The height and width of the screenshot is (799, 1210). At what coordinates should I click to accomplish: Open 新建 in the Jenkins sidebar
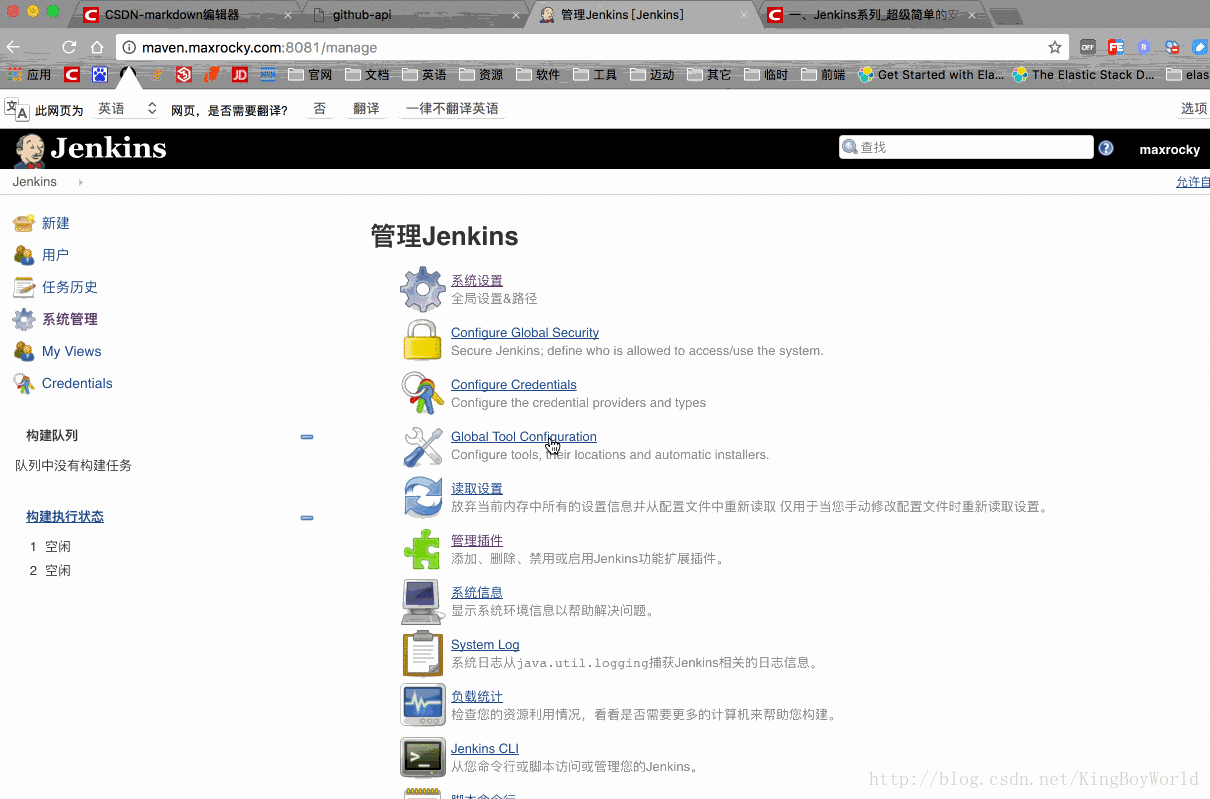pos(56,223)
